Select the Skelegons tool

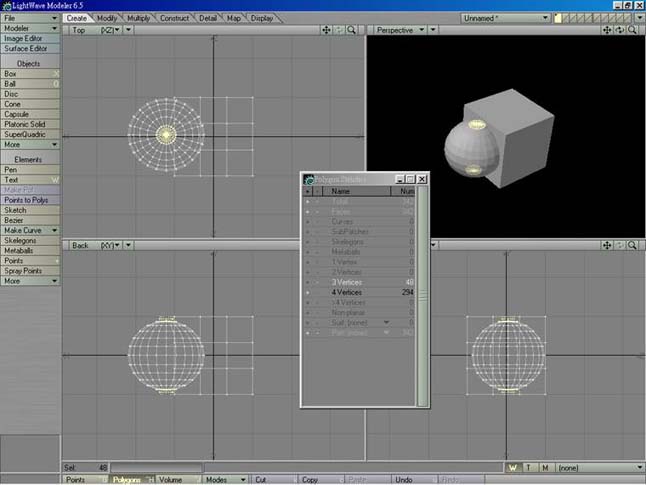click(30, 241)
